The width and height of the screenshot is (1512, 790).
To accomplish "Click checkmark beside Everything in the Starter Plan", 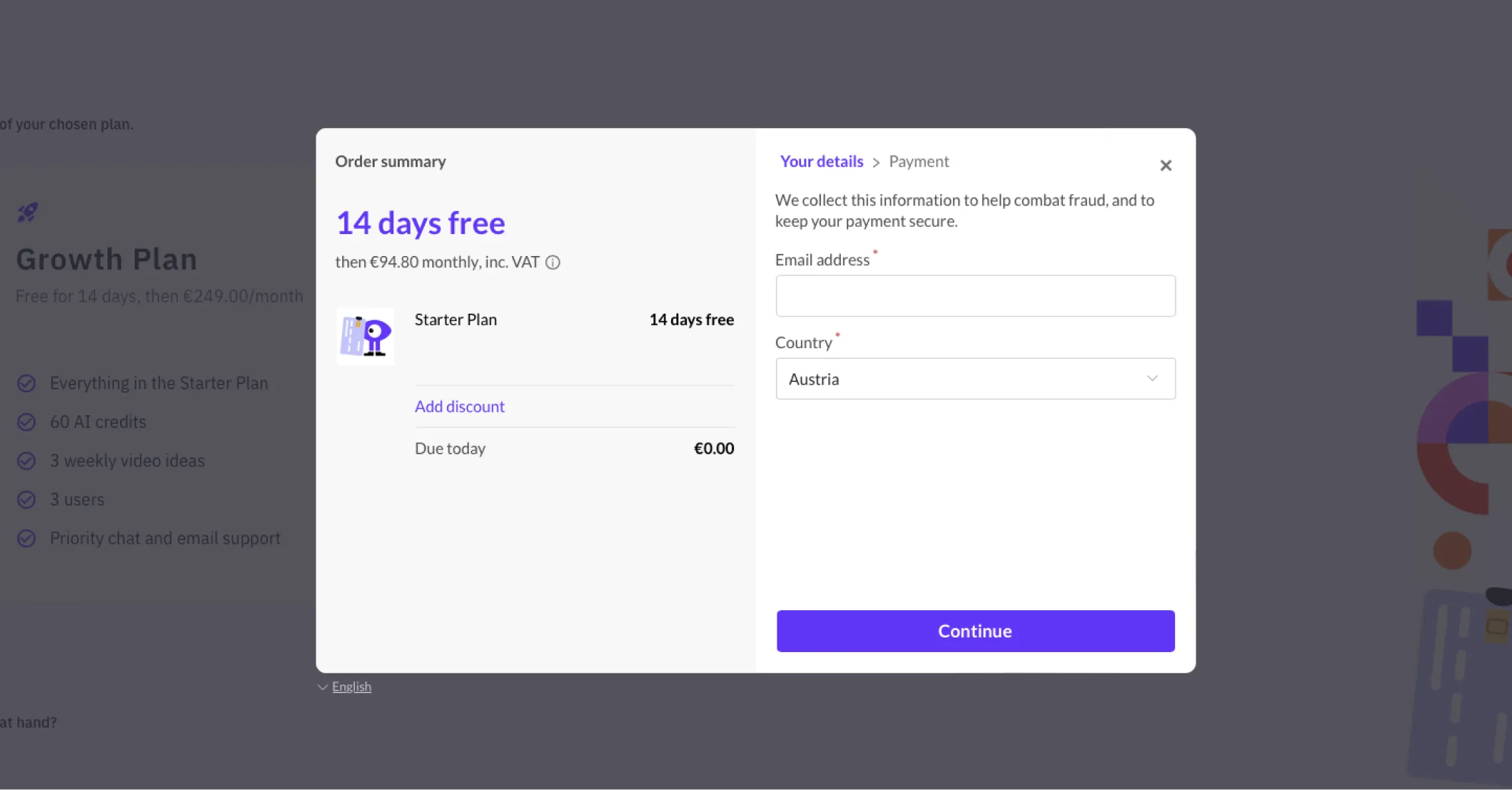I will 27,383.
